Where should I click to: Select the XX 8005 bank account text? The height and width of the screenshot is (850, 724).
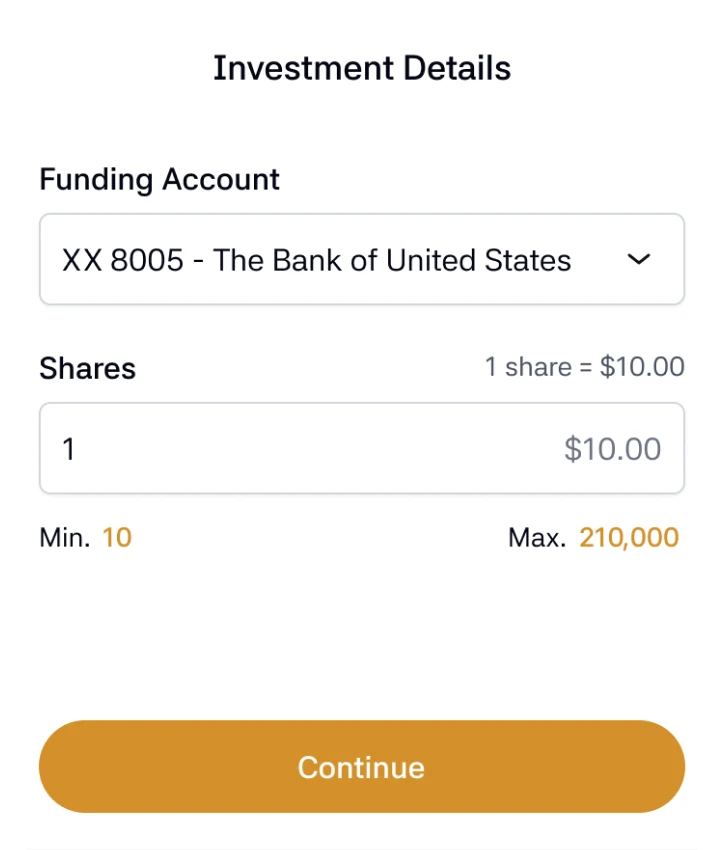point(122,261)
